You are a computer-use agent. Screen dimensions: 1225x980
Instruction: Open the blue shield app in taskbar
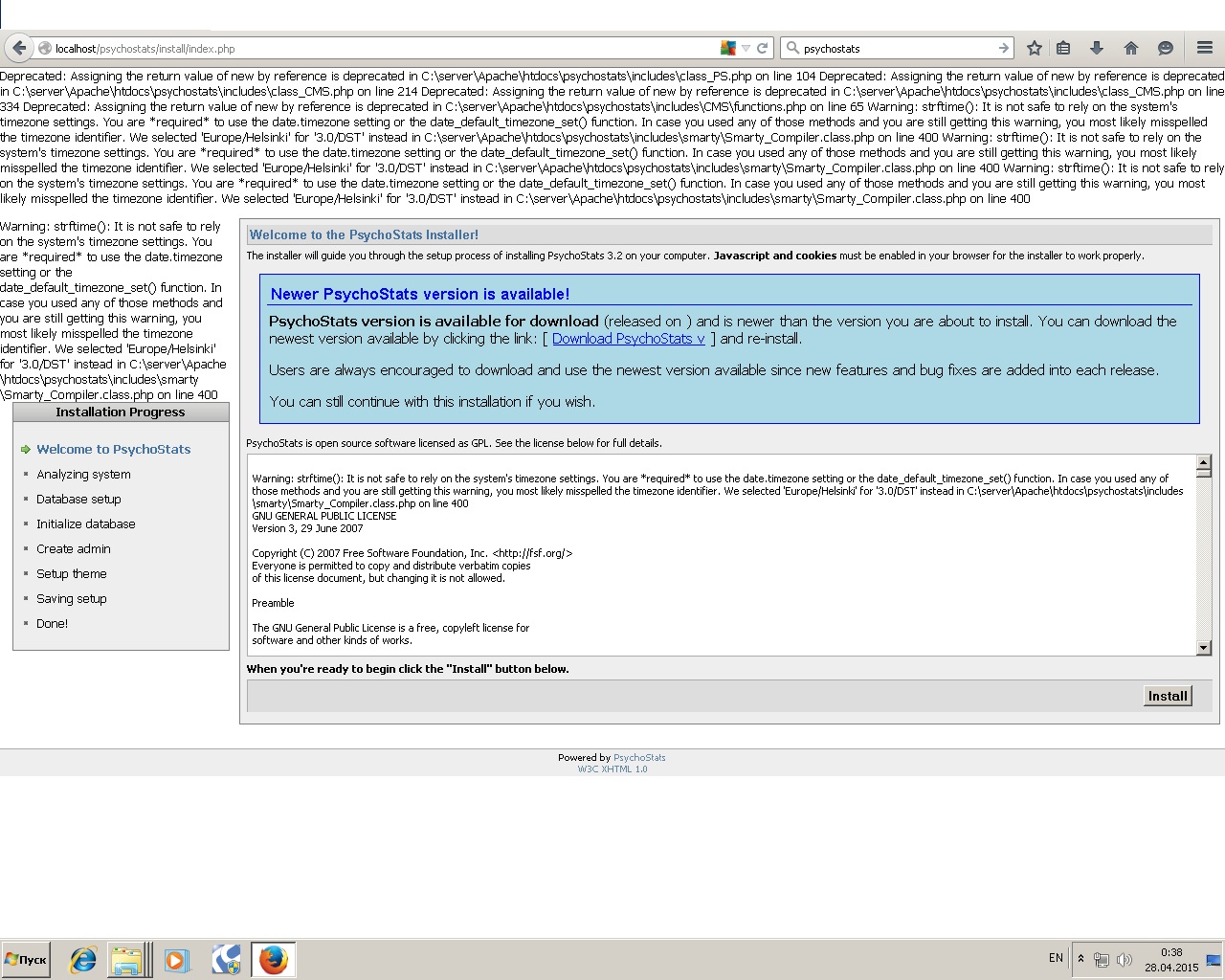tap(227, 959)
